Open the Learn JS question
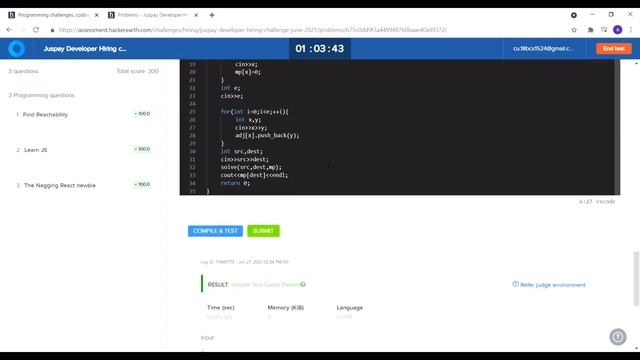Image resolution: width=640 pixels, height=360 pixels. point(36,150)
